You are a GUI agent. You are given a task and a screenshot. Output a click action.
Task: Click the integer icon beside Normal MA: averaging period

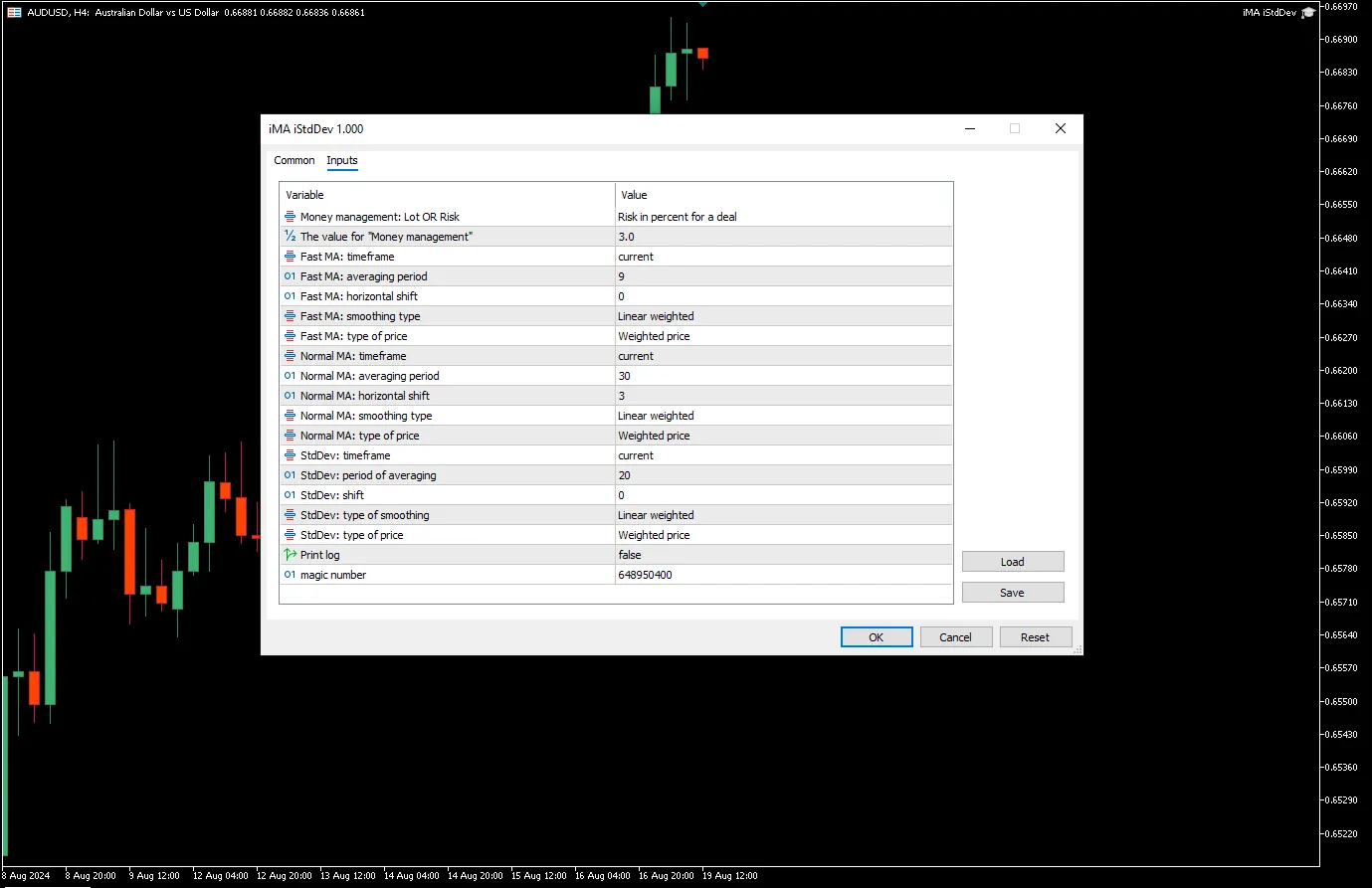point(290,376)
